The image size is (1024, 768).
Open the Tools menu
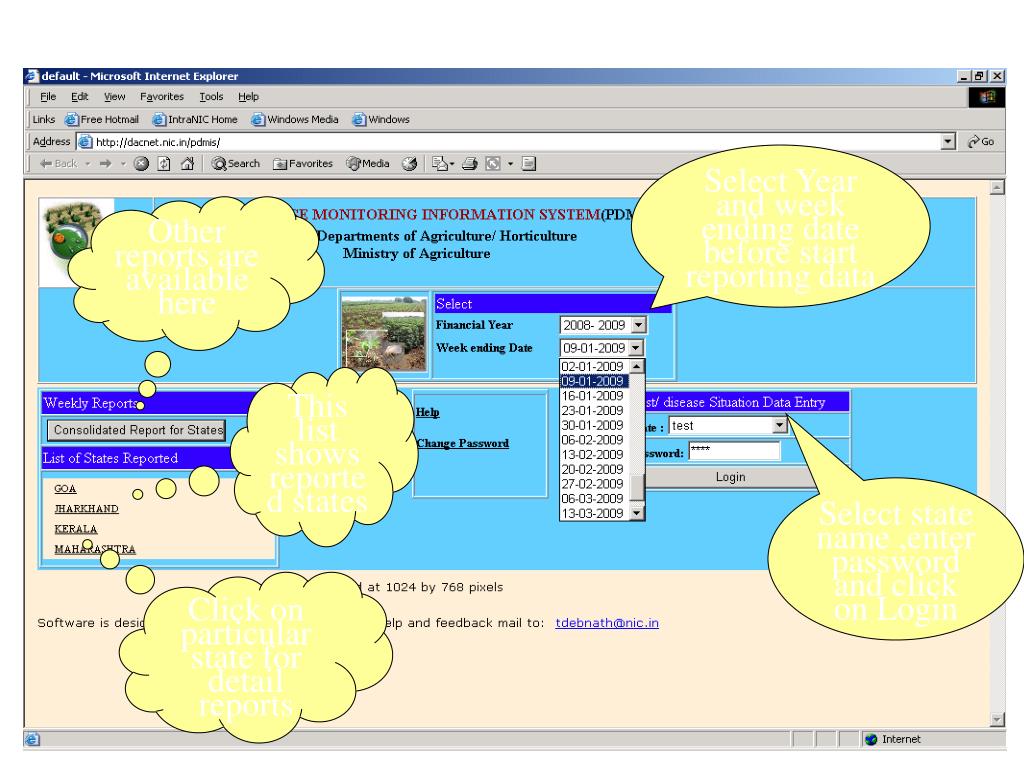[x=211, y=97]
